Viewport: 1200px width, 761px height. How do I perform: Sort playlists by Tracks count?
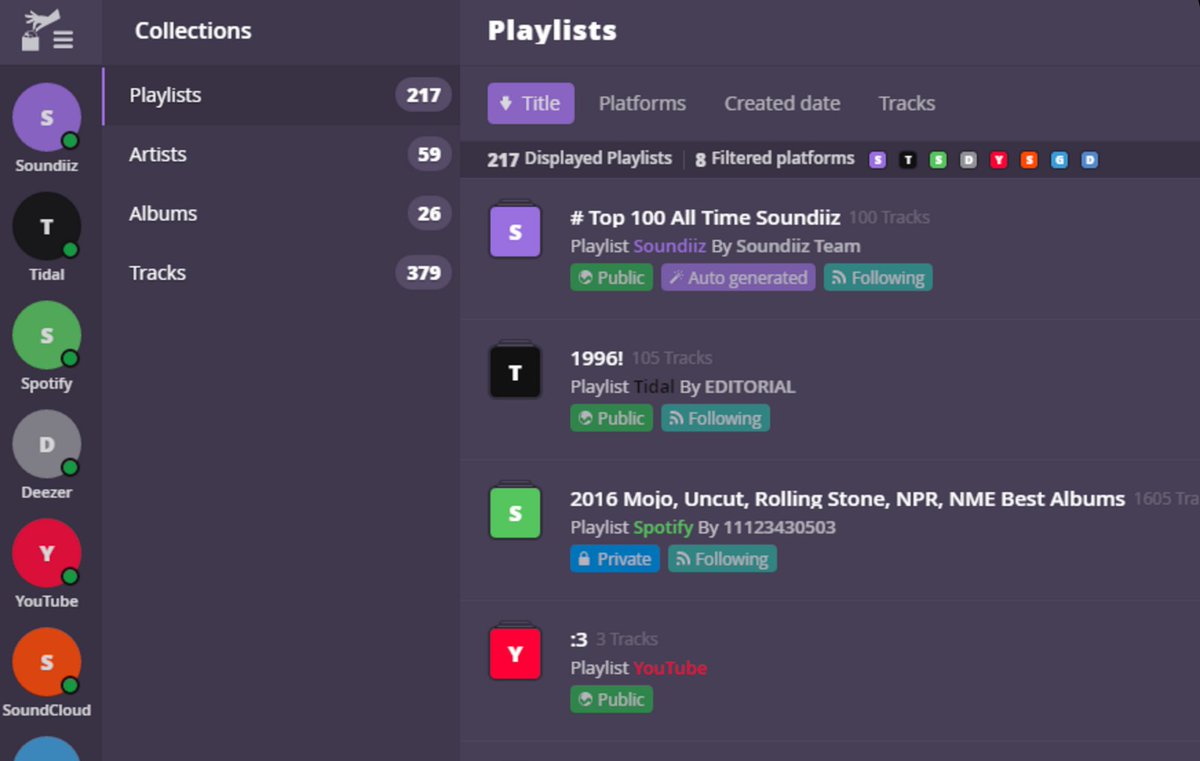pyautogui.click(x=907, y=103)
